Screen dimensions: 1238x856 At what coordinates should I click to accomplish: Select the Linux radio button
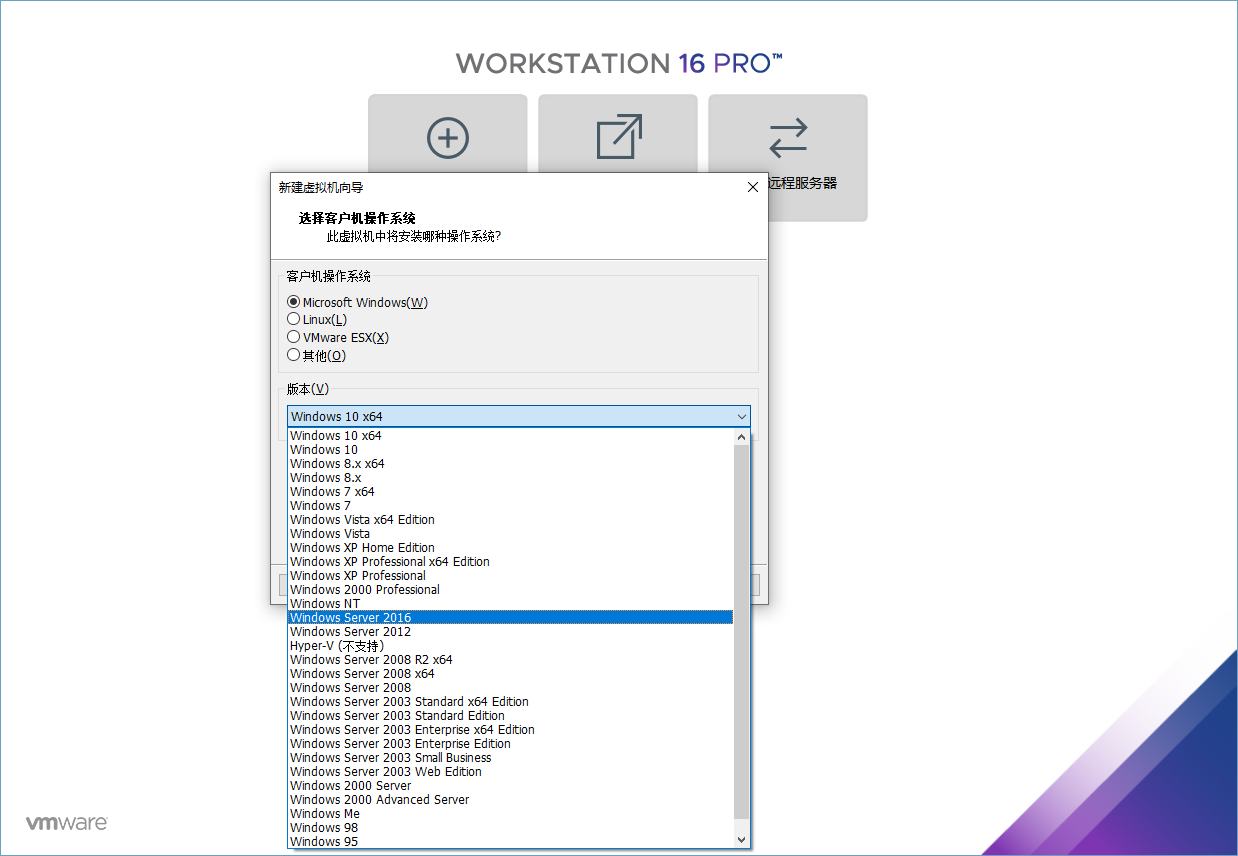[293, 319]
